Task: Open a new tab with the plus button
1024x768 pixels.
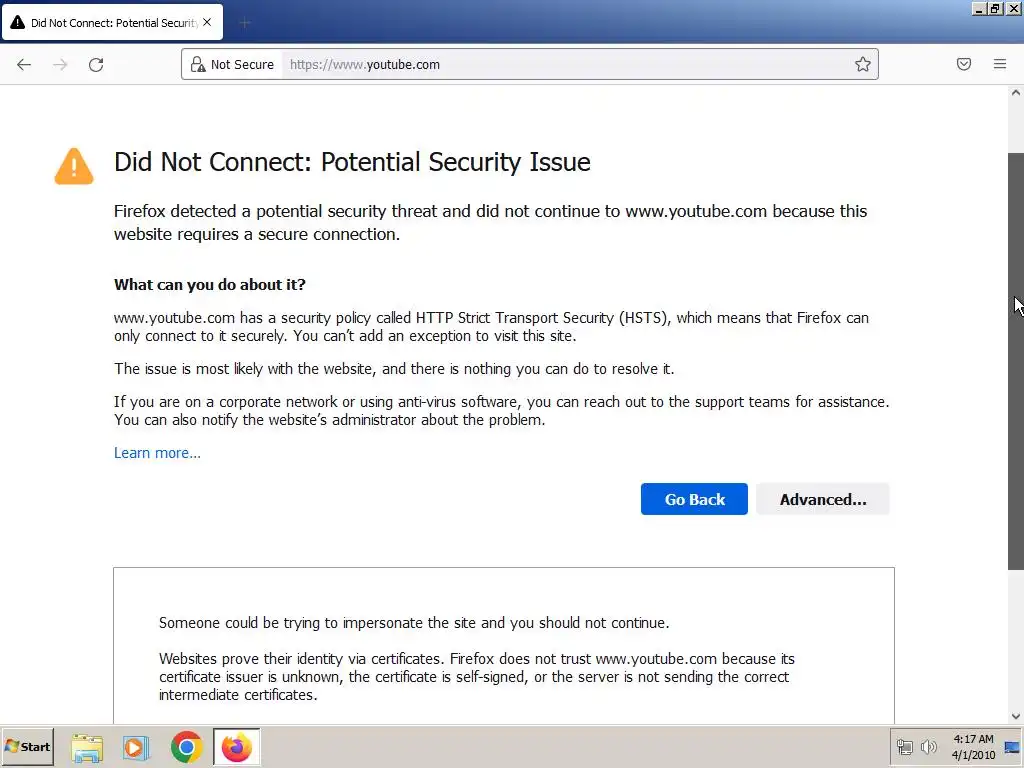Action: click(245, 22)
